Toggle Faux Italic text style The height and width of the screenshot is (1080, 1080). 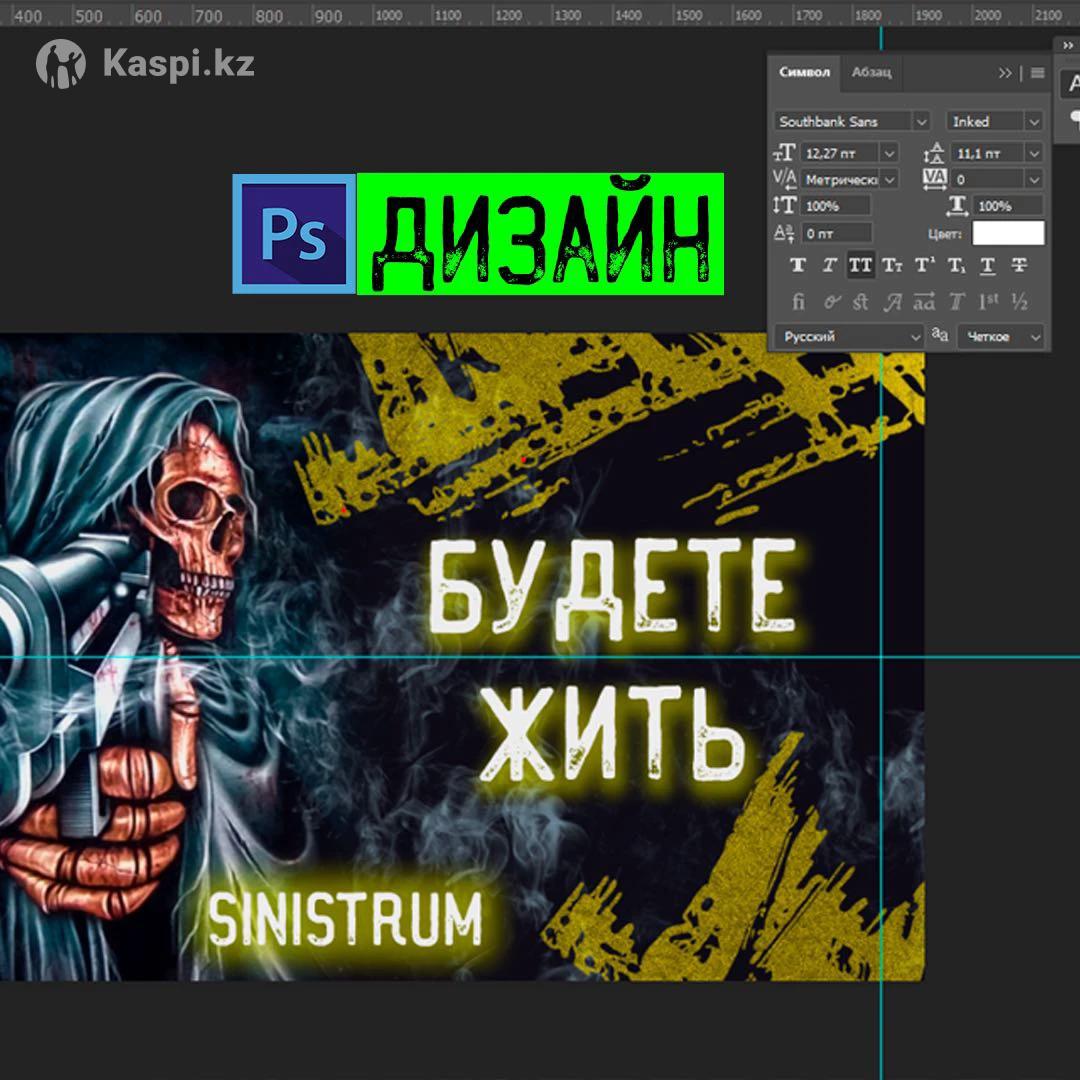coord(829,266)
